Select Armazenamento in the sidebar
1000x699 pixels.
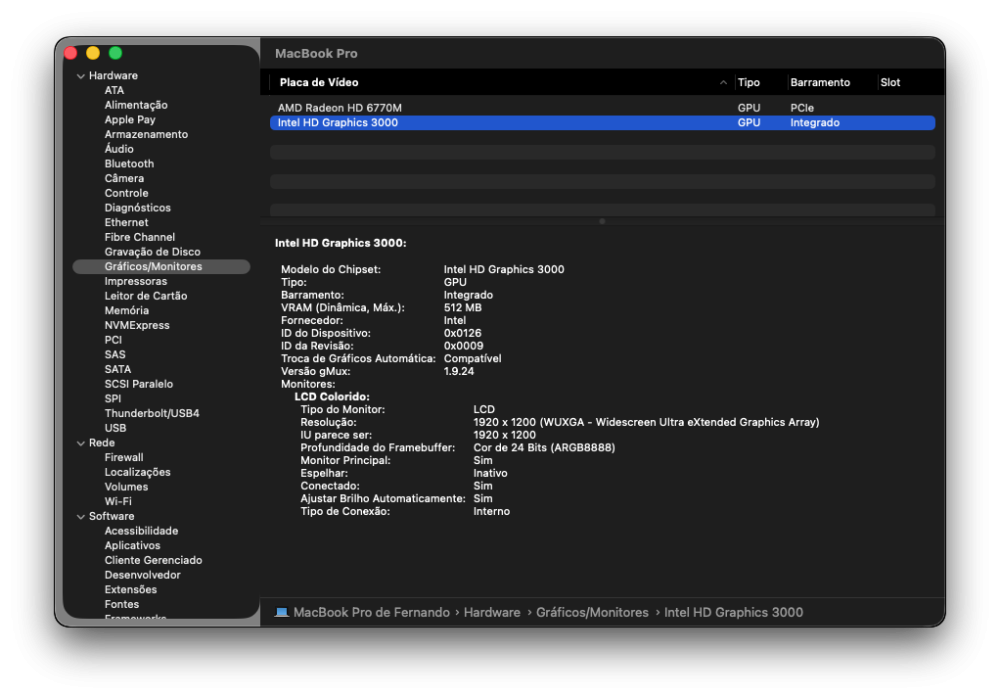point(146,135)
